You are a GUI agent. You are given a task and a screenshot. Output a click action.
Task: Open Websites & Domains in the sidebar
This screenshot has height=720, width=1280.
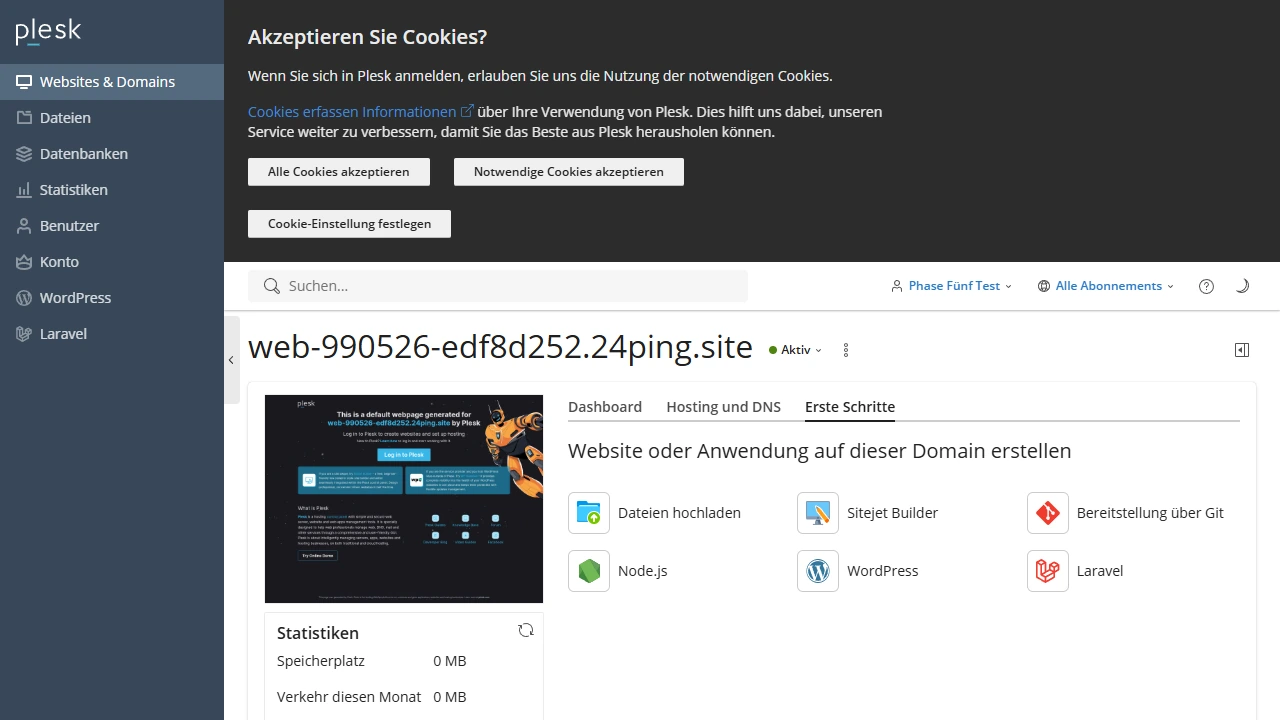click(112, 82)
